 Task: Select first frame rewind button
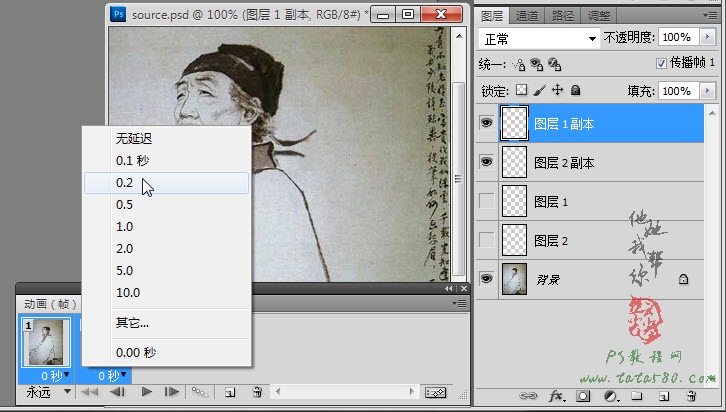point(89,392)
